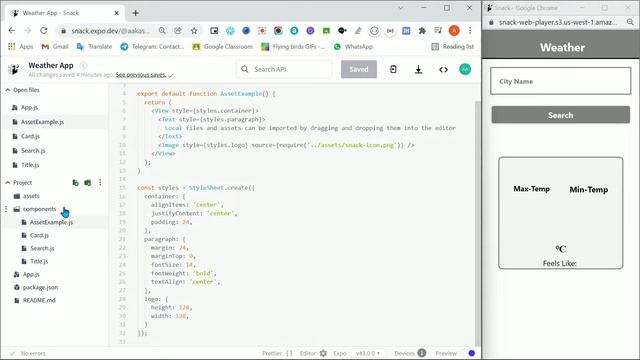Image resolution: width=640 pixels, height=360 pixels.
Task: Reload the browser page
Action: pos(44,31)
